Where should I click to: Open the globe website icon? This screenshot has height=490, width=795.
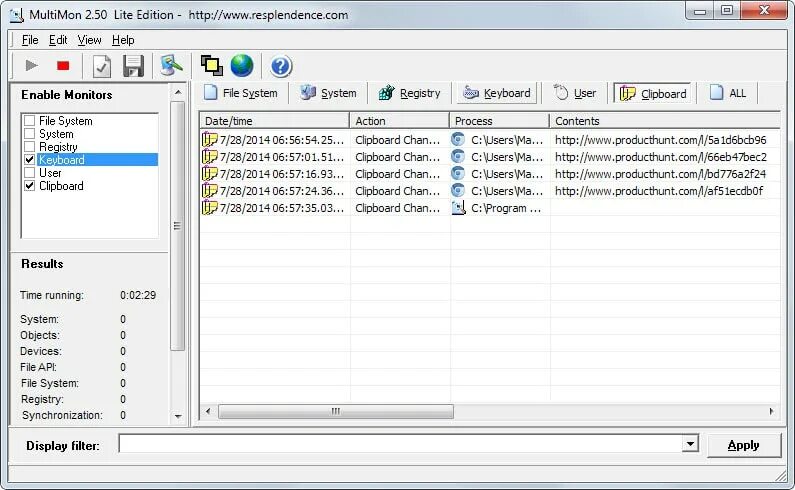pyautogui.click(x=242, y=65)
